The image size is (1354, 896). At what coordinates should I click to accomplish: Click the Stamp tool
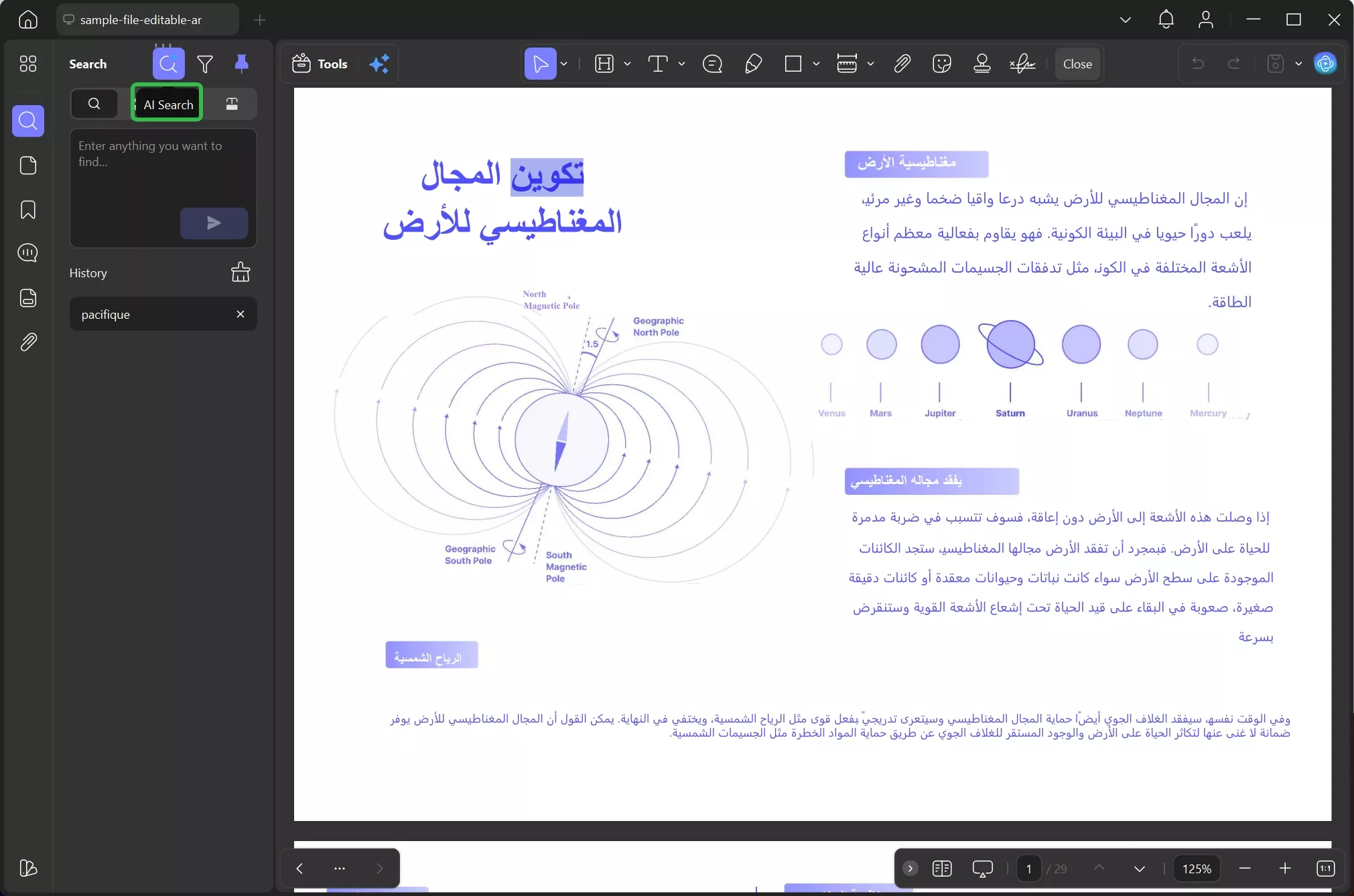tap(981, 64)
